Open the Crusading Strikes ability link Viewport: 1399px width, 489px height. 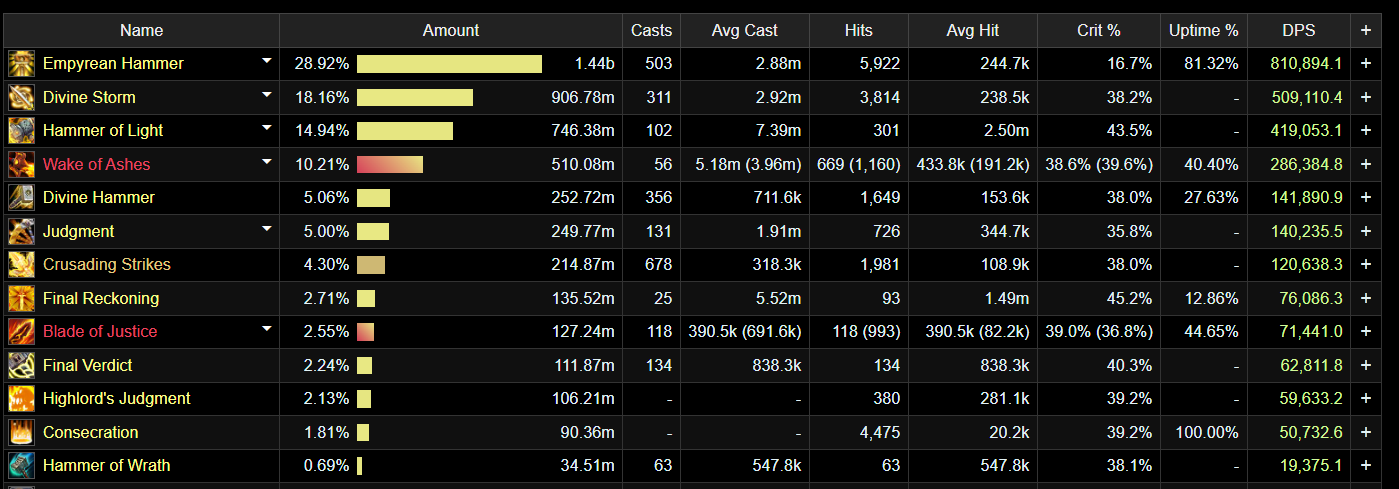point(107,265)
